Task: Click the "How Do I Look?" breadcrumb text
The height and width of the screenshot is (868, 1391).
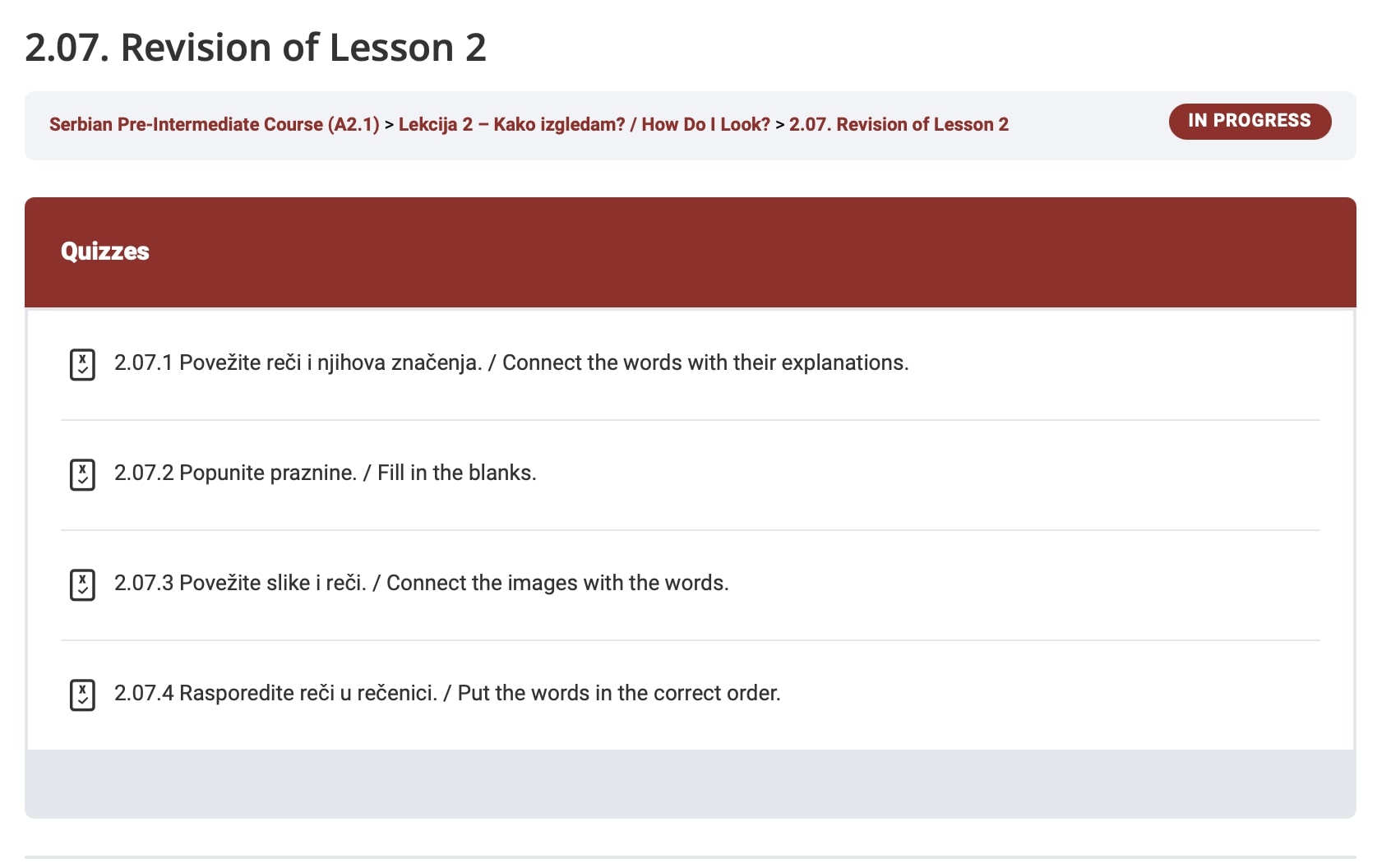Action: click(x=705, y=124)
